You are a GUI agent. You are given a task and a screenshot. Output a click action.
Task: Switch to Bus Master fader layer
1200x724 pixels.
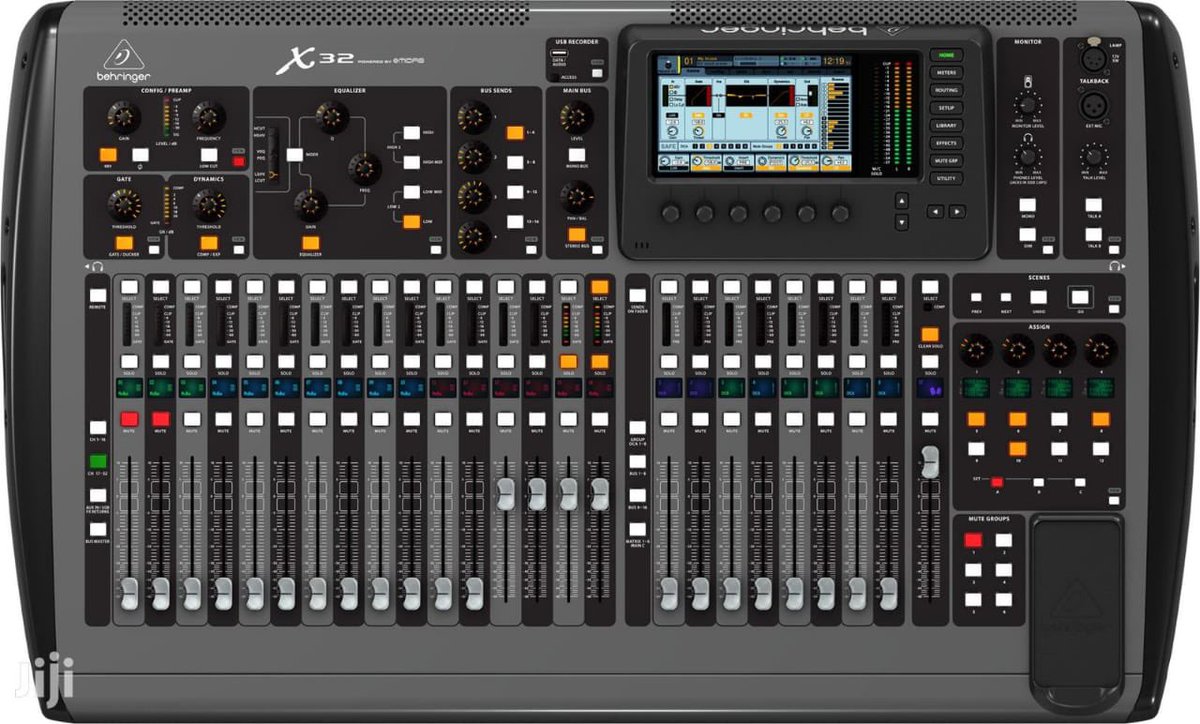(96, 527)
